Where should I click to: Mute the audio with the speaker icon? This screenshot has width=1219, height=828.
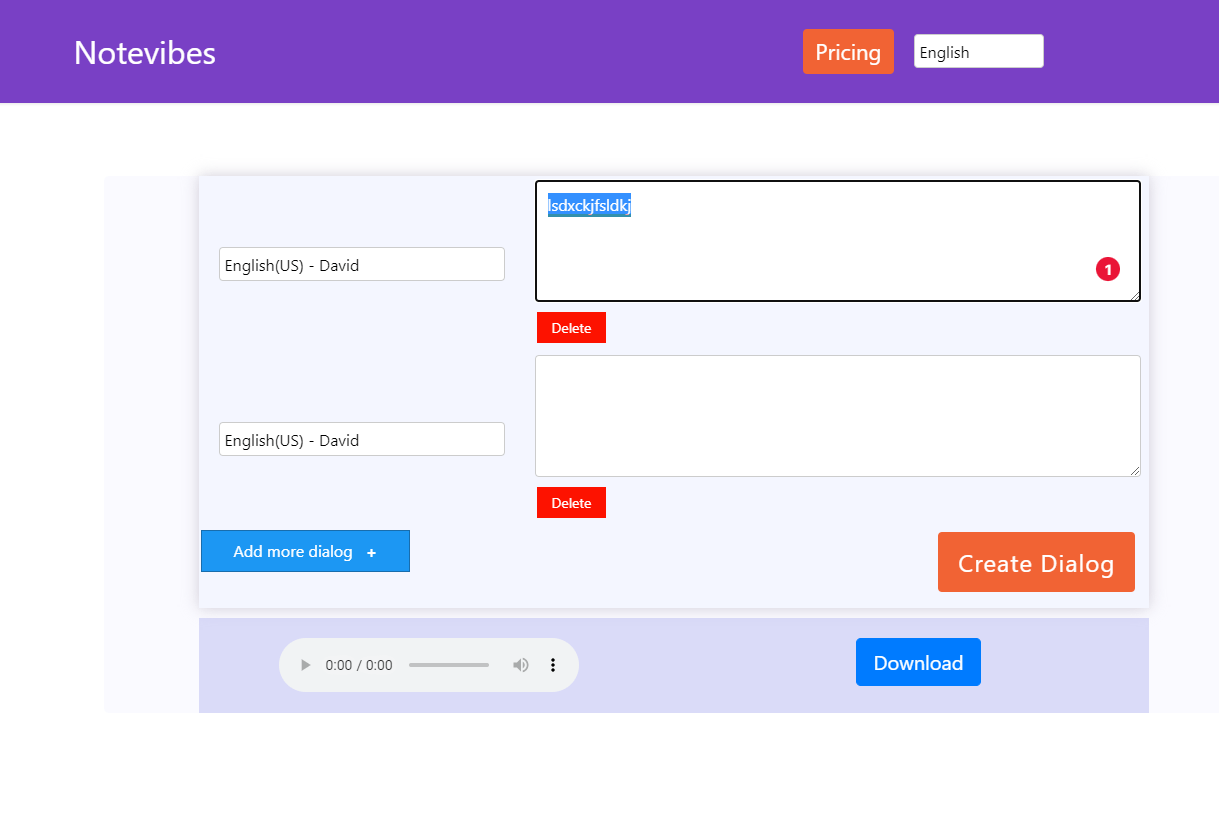[521, 664]
